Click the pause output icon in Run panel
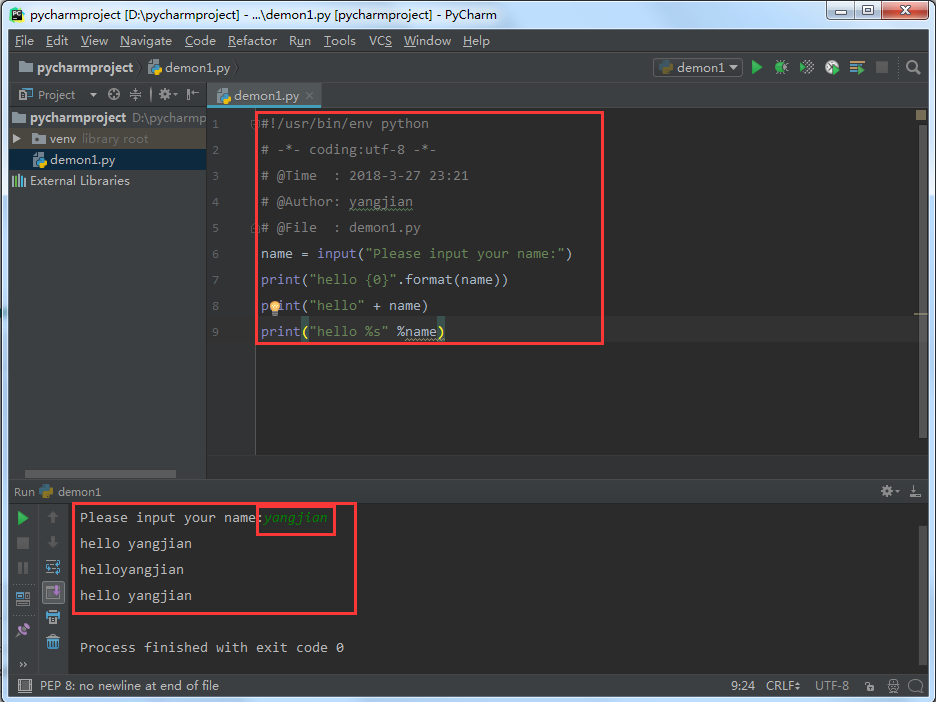This screenshot has width=936, height=702. [23, 568]
